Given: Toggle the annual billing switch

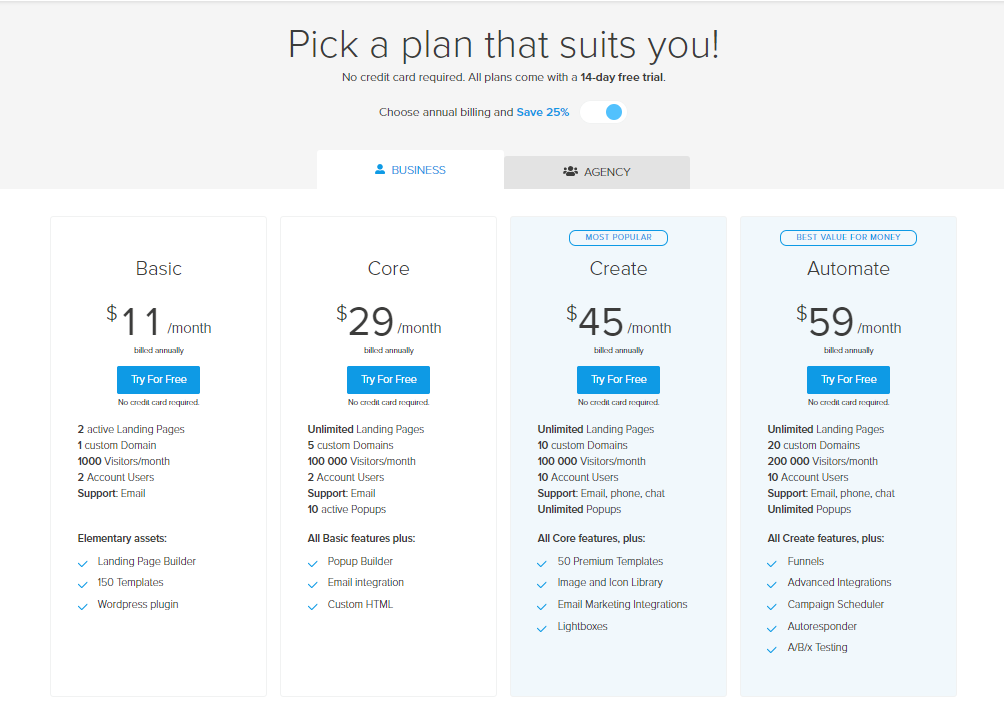Looking at the screenshot, I should 603,112.
